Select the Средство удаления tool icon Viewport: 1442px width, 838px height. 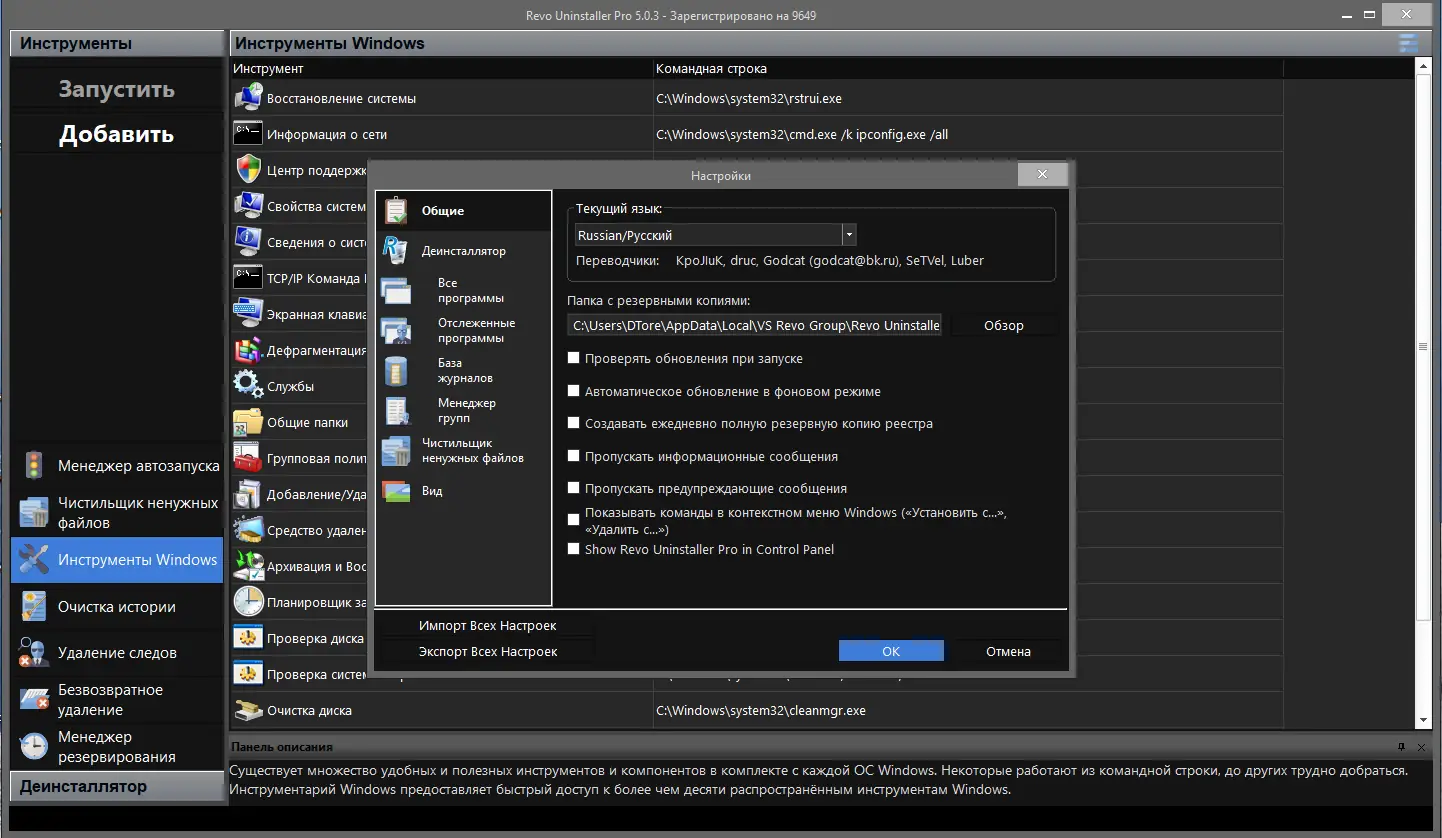pyautogui.click(x=248, y=530)
